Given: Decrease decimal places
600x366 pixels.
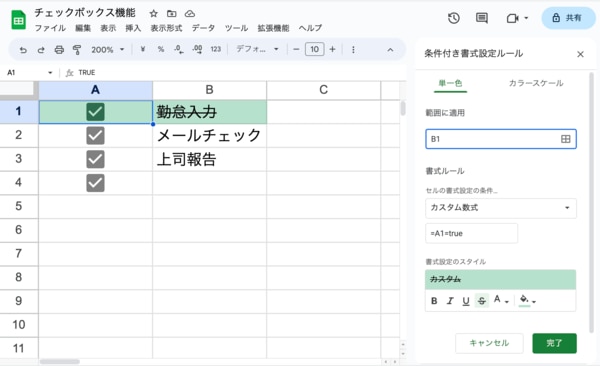Looking at the screenshot, I should (x=179, y=49).
